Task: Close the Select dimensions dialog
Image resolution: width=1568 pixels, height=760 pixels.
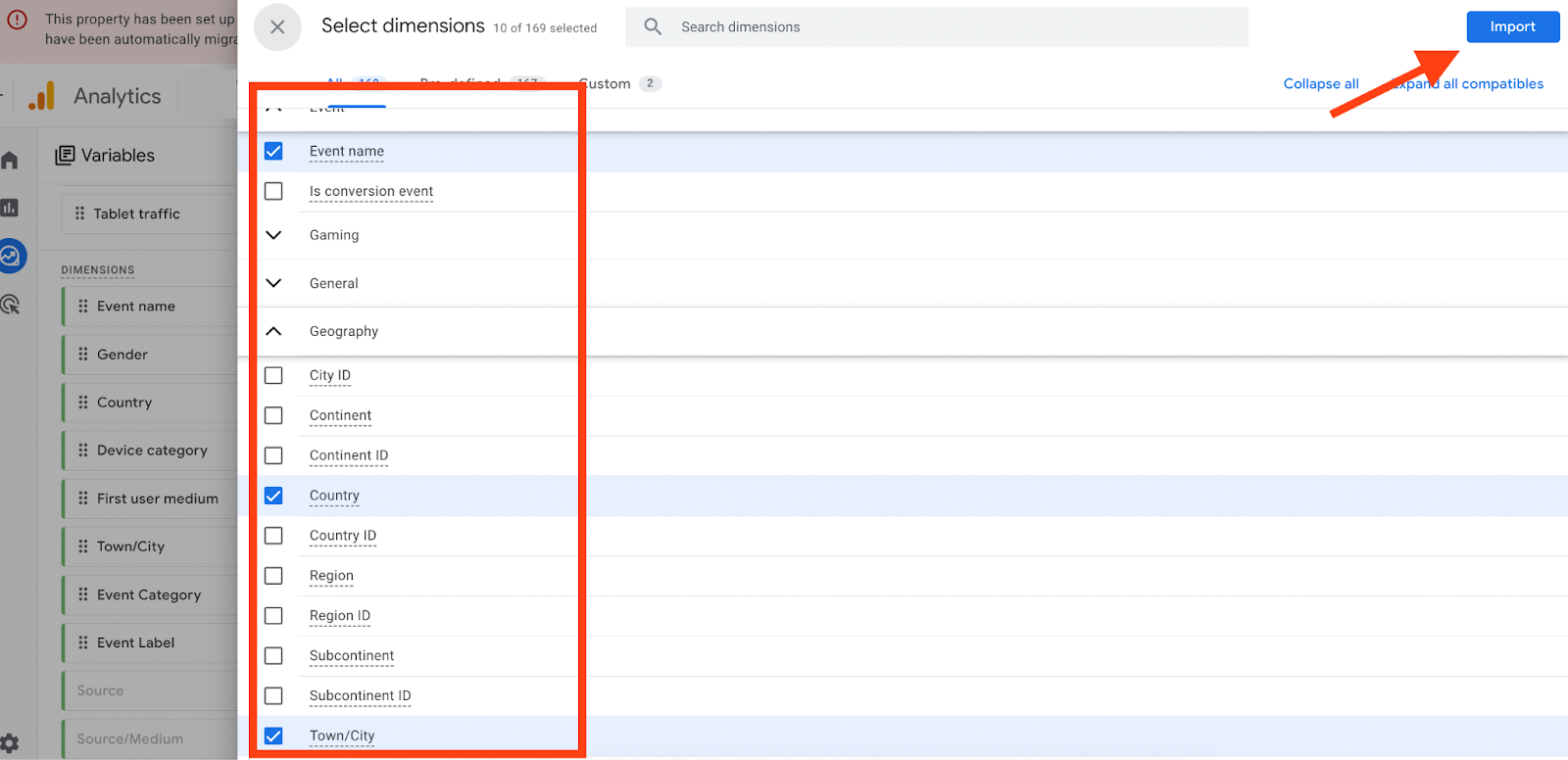Action: click(277, 27)
